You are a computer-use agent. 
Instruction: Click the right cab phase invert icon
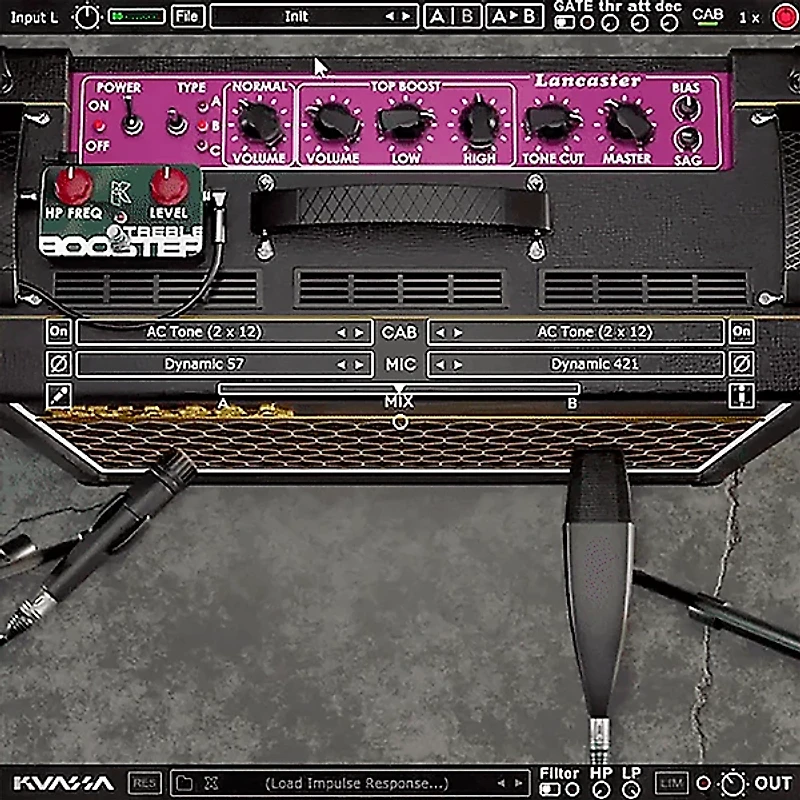pyautogui.click(x=741, y=364)
